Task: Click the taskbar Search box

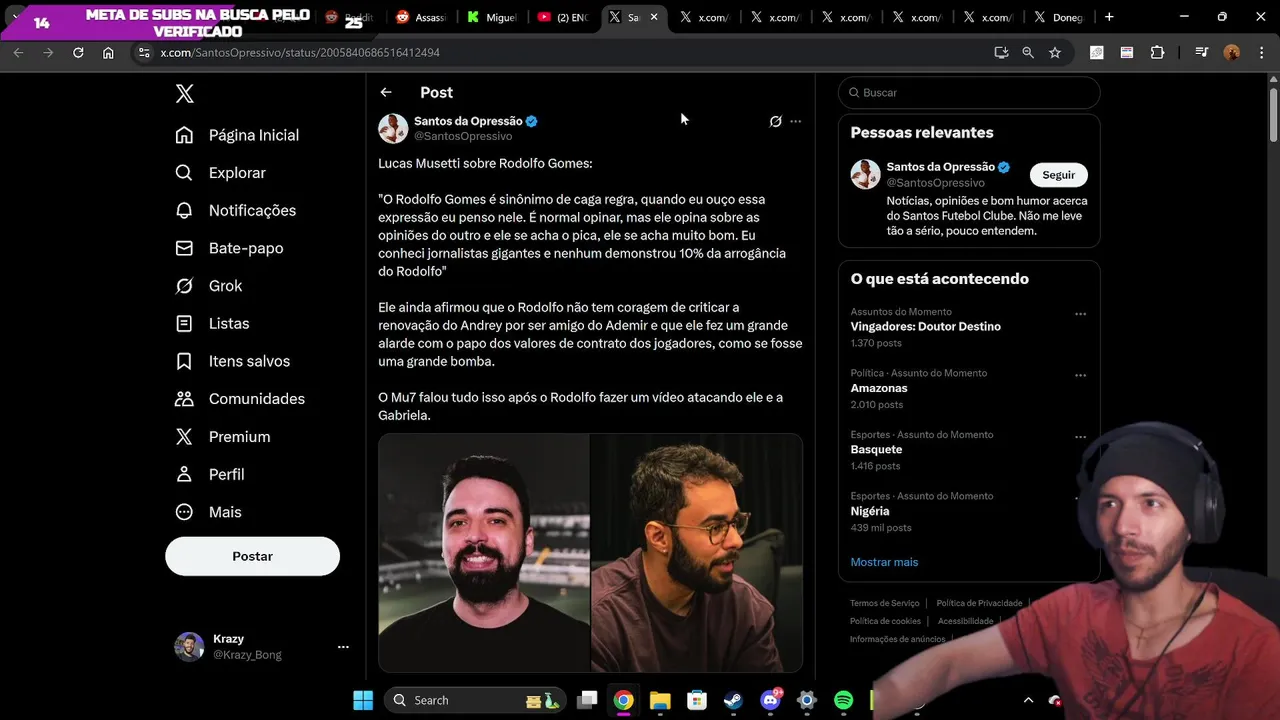Action: click(x=475, y=700)
